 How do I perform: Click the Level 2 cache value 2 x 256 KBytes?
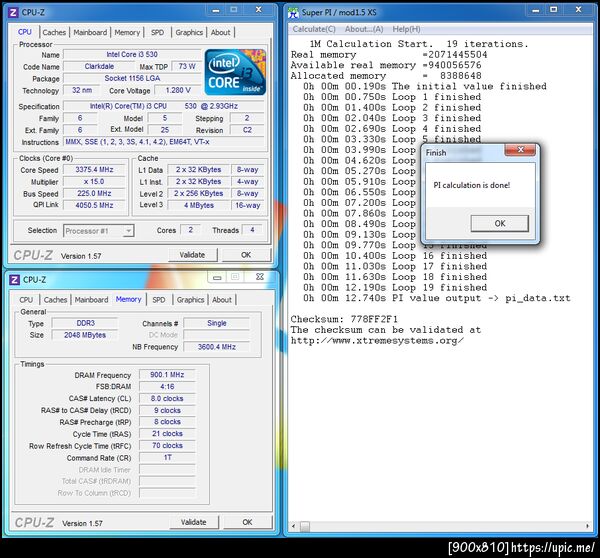pyautogui.click(x=199, y=193)
